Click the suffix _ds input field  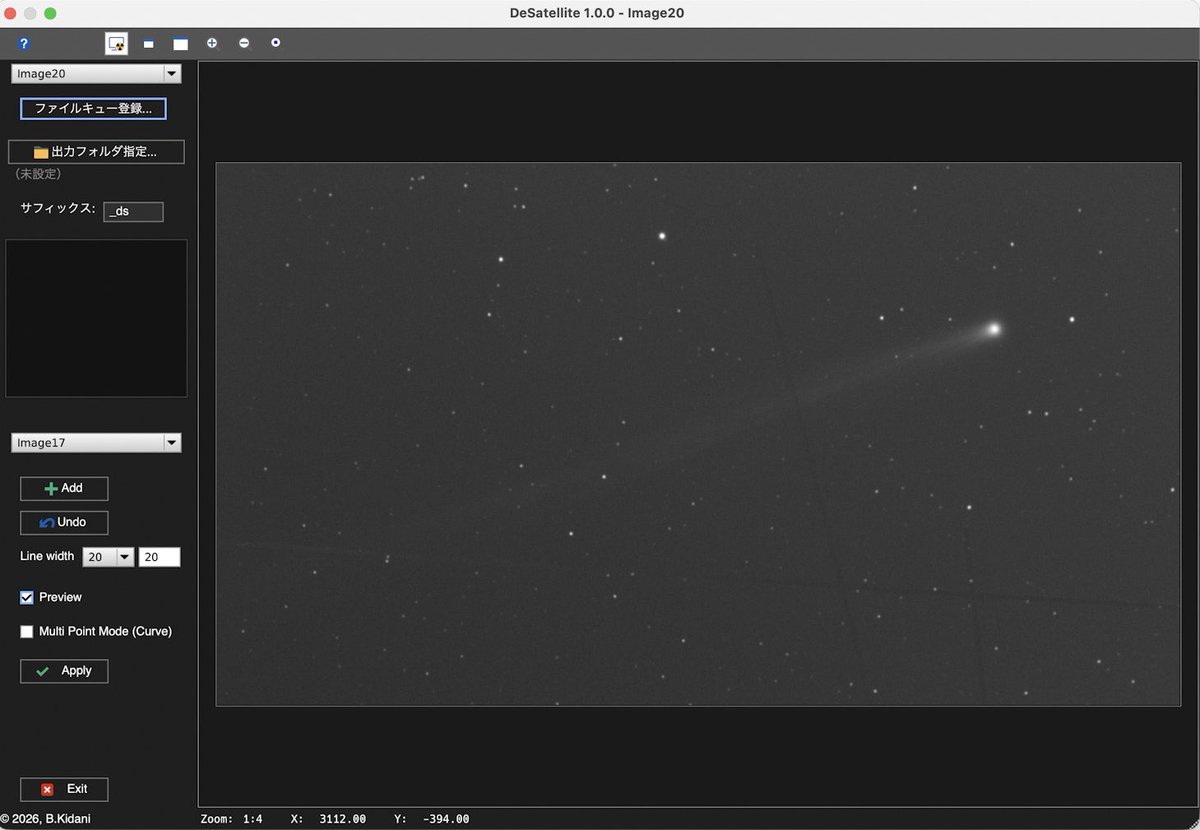[x=133, y=211]
